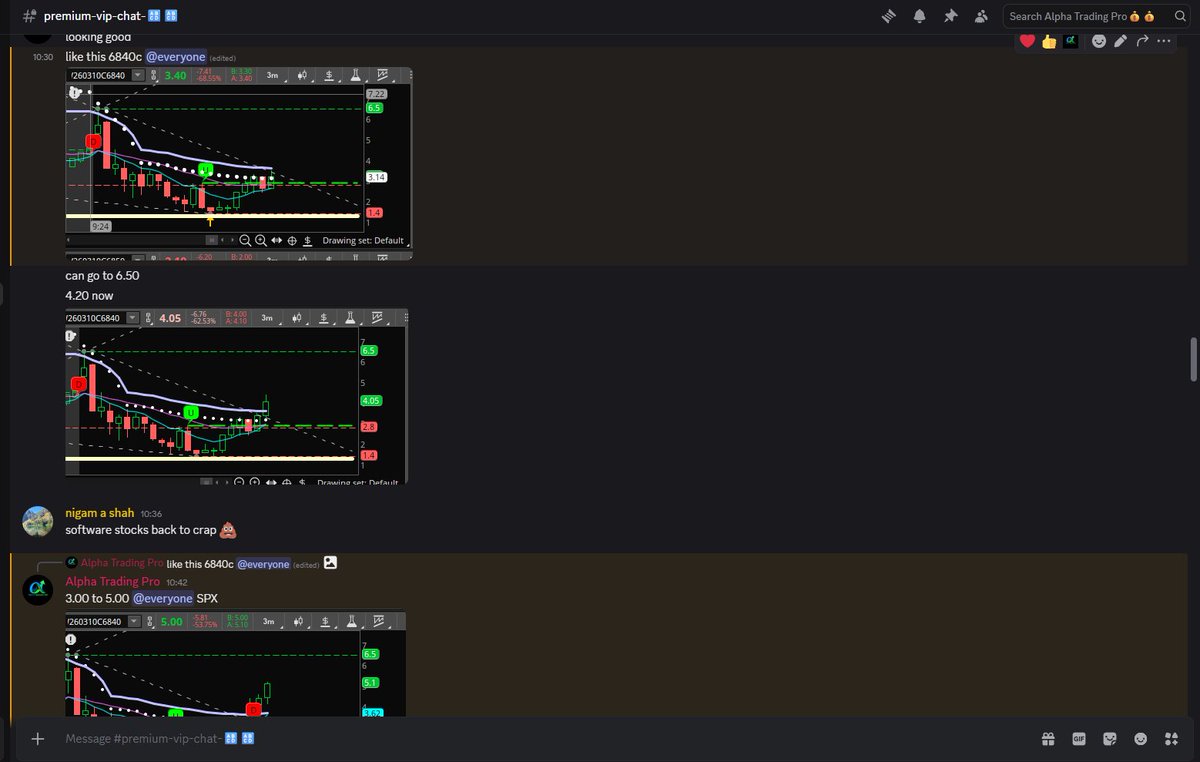Open the emoji picker in message bar
Image resolution: width=1200 pixels, height=762 pixels.
[x=1141, y=739]
